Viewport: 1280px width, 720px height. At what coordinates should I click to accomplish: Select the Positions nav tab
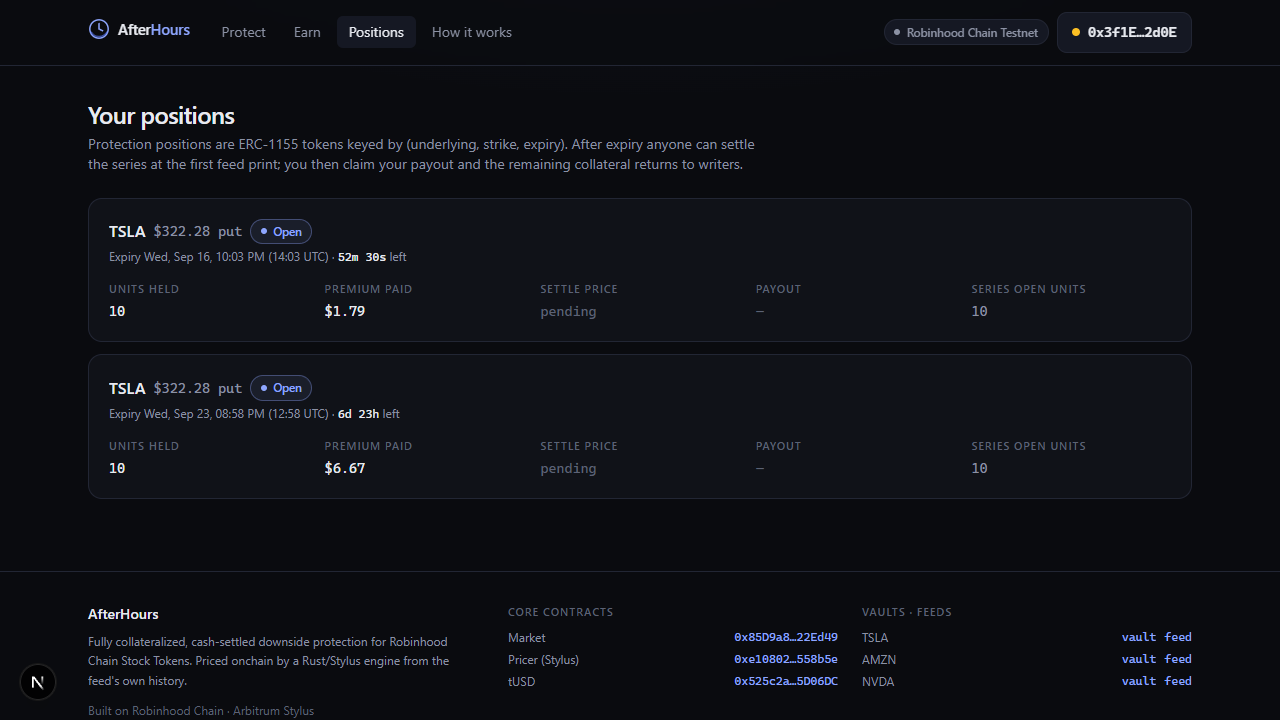point(376,32)
